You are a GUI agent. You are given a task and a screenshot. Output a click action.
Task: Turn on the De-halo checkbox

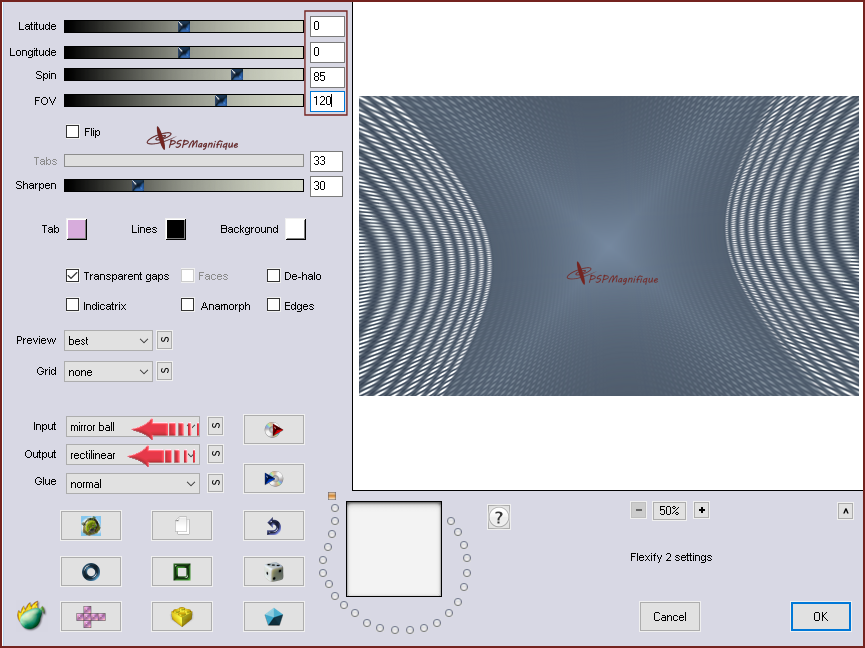(273, 276)
